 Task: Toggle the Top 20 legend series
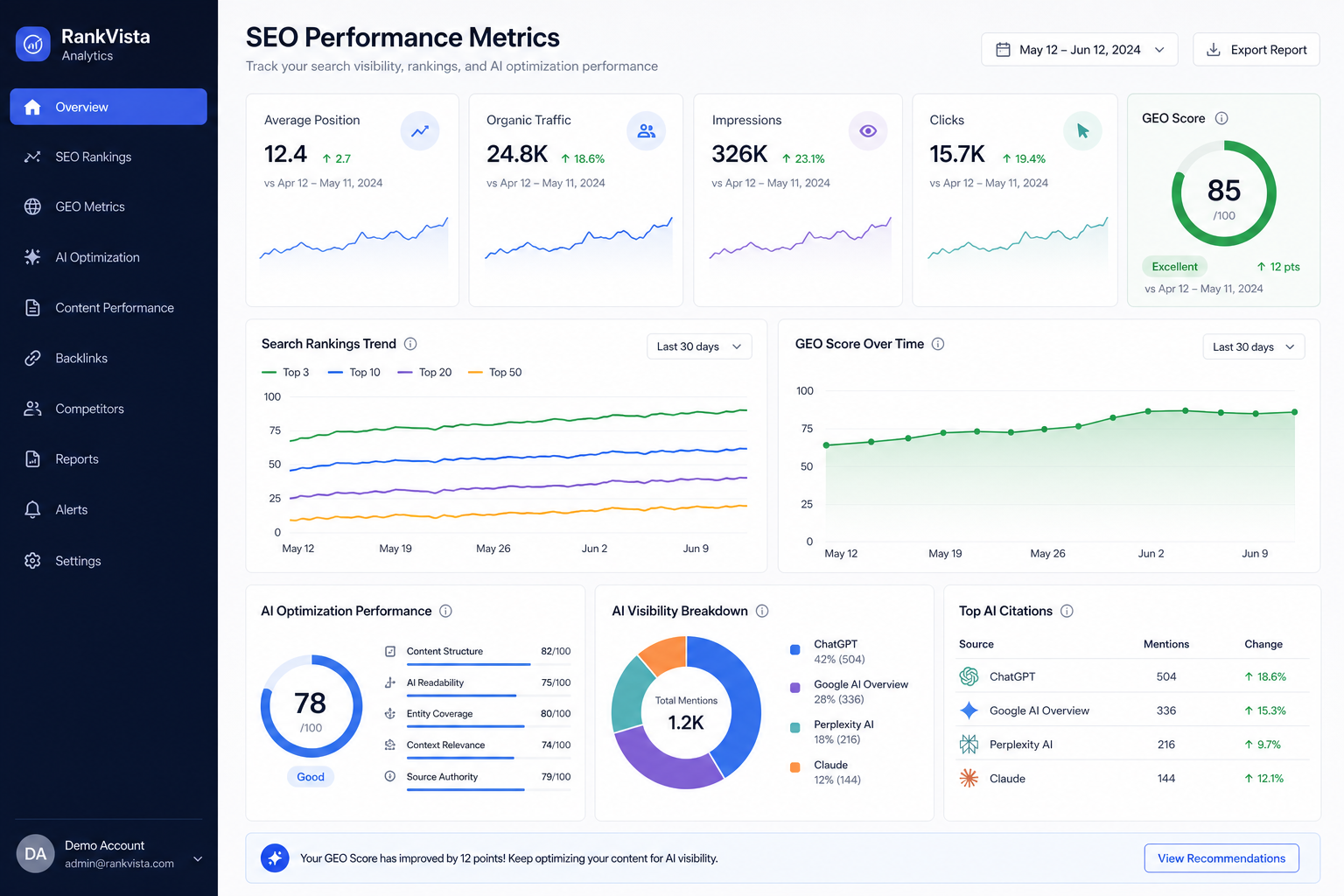424,372
